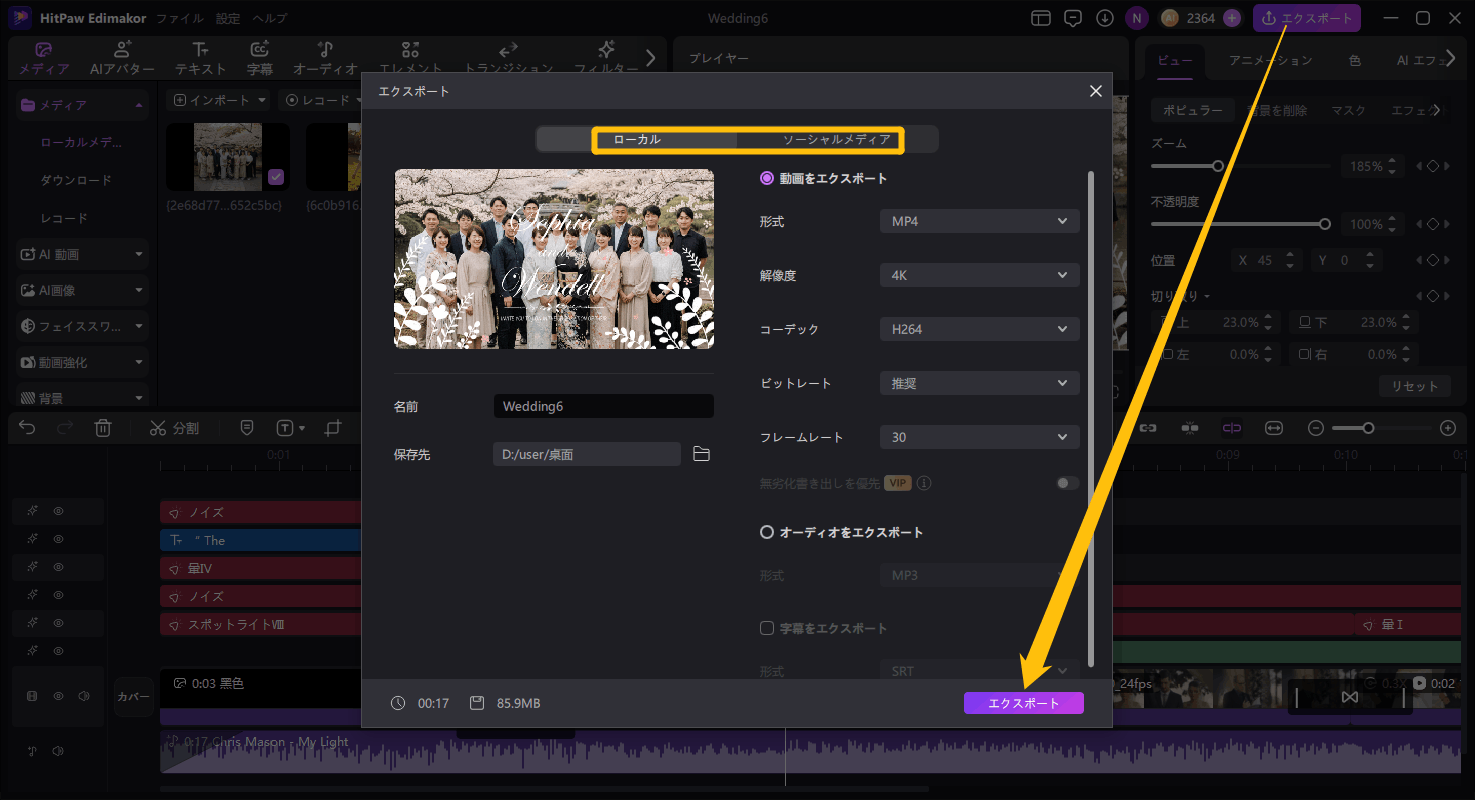This screenshot has width=1475, height=800.
Task: Click the trash icon to delete selection
Action: tap(103, 427)
